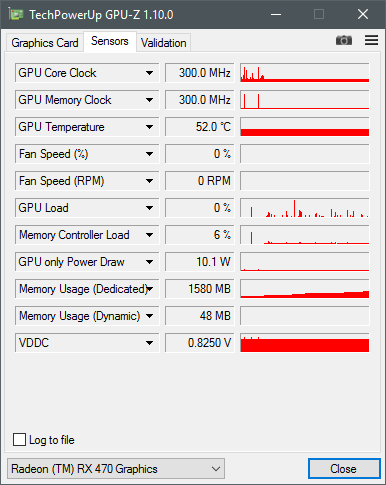Click the Memory Usage (Dedicated) graph
Viewport: 386px width, 485px height.
pyautogui.click(x=305, y=289)
